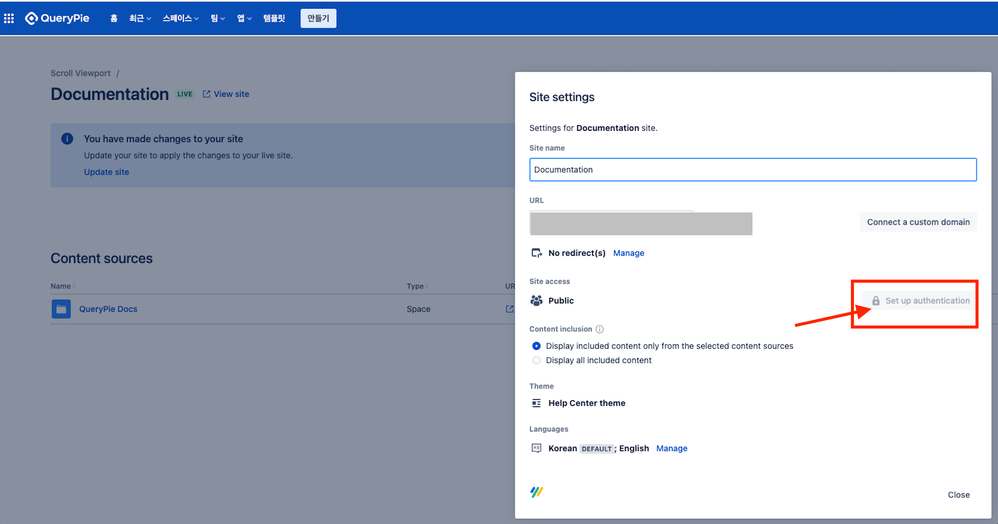Click the languages icon beside Korean
This screenshot has width=998, height=524.
click(x=537, y=448)
